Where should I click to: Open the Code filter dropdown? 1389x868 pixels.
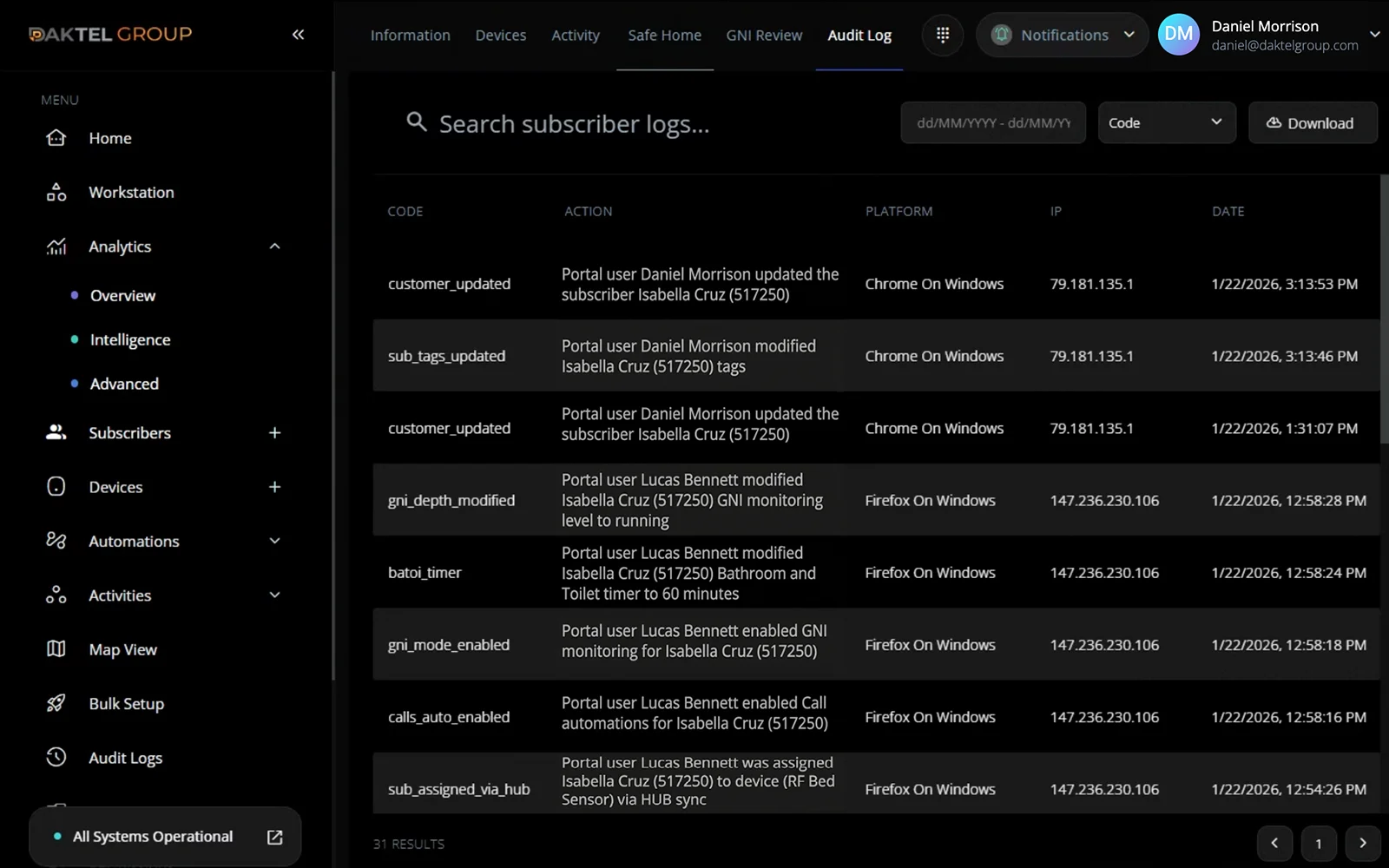pos(1167,122)
